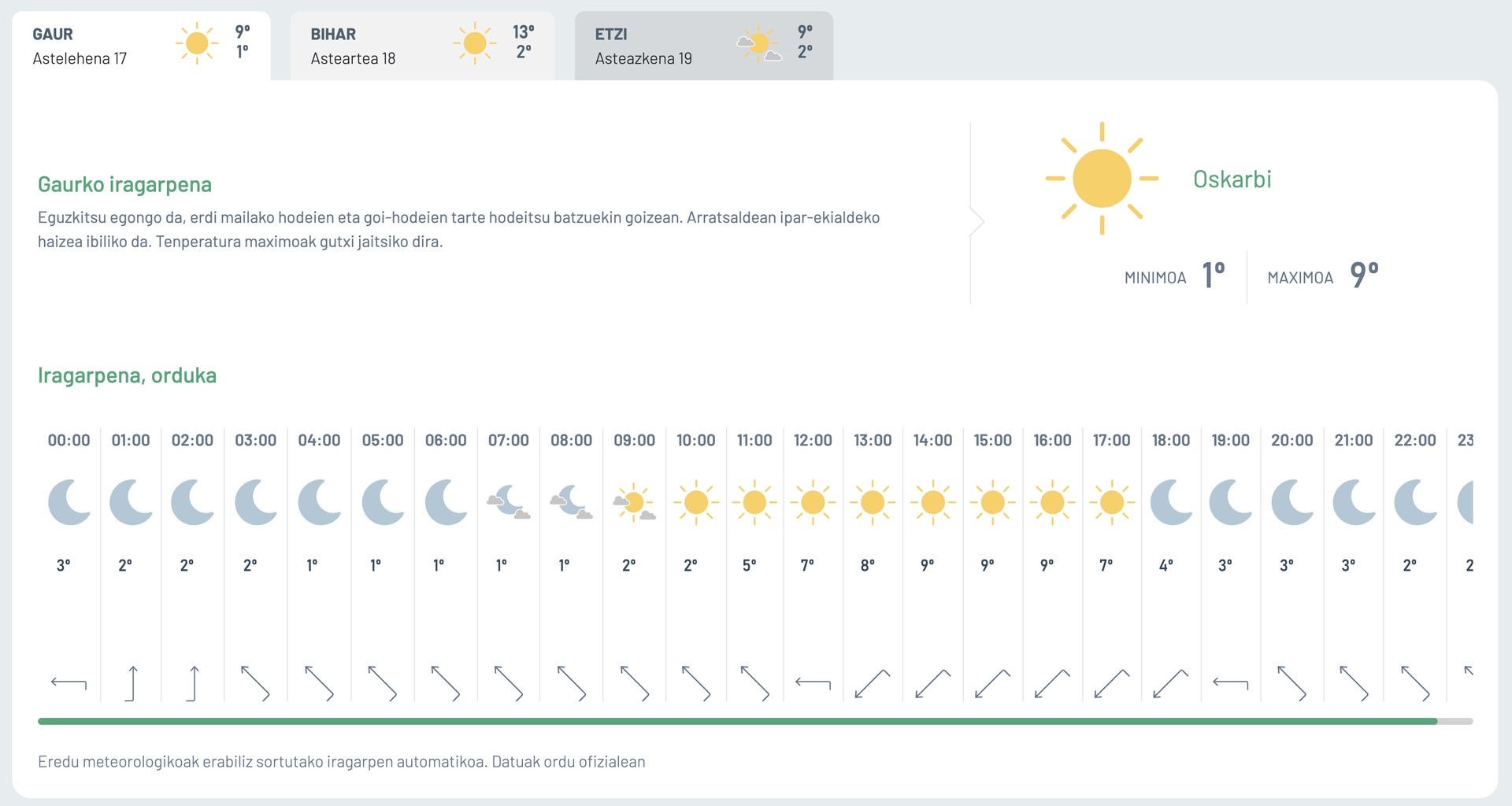The height and width of the screenshot is (806, 1512).
Task: Switch to the BIHAR Asteartea 18 tab
Action: coord(422,46)
